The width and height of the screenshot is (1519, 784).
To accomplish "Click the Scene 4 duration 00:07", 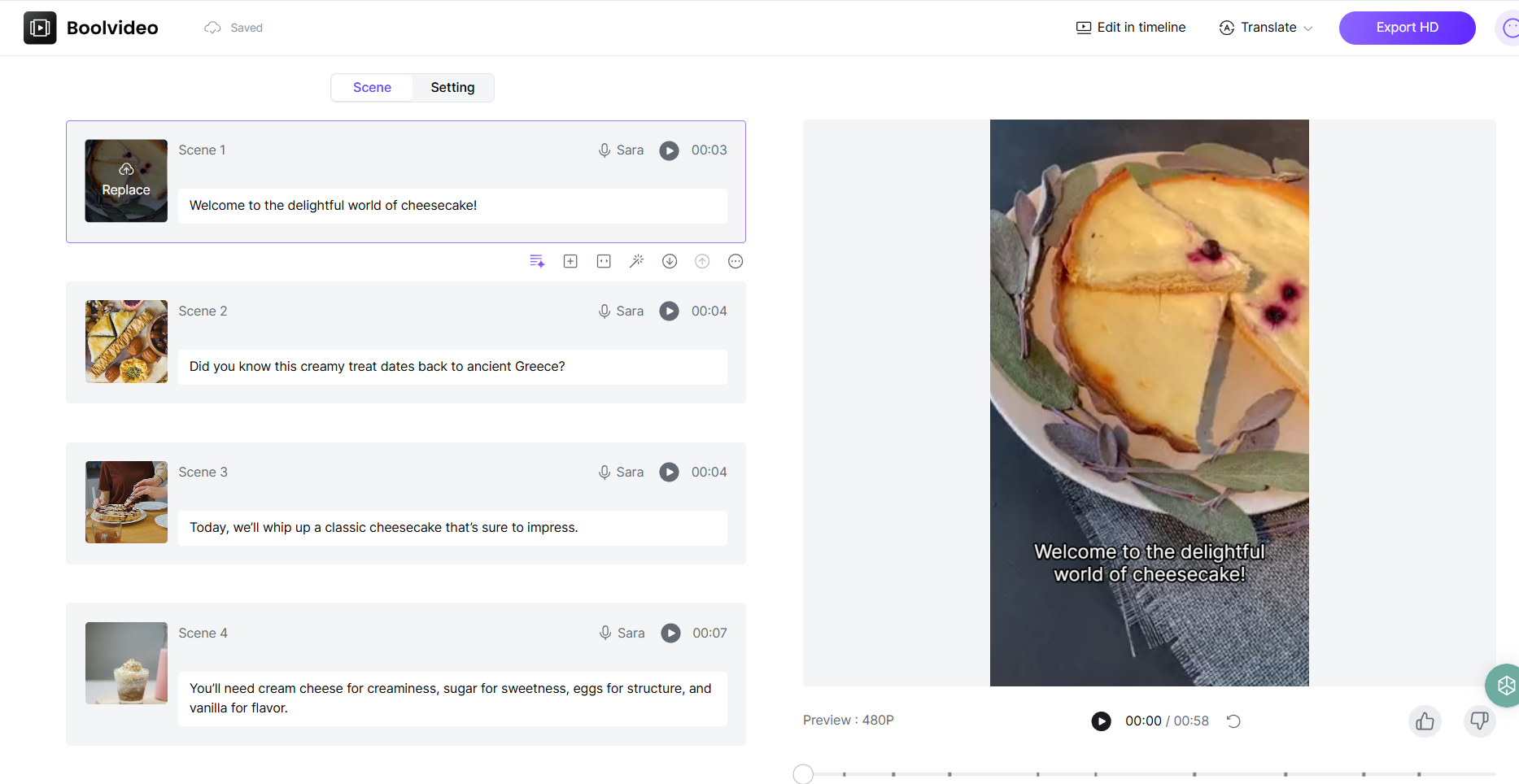I will (709, 634).
